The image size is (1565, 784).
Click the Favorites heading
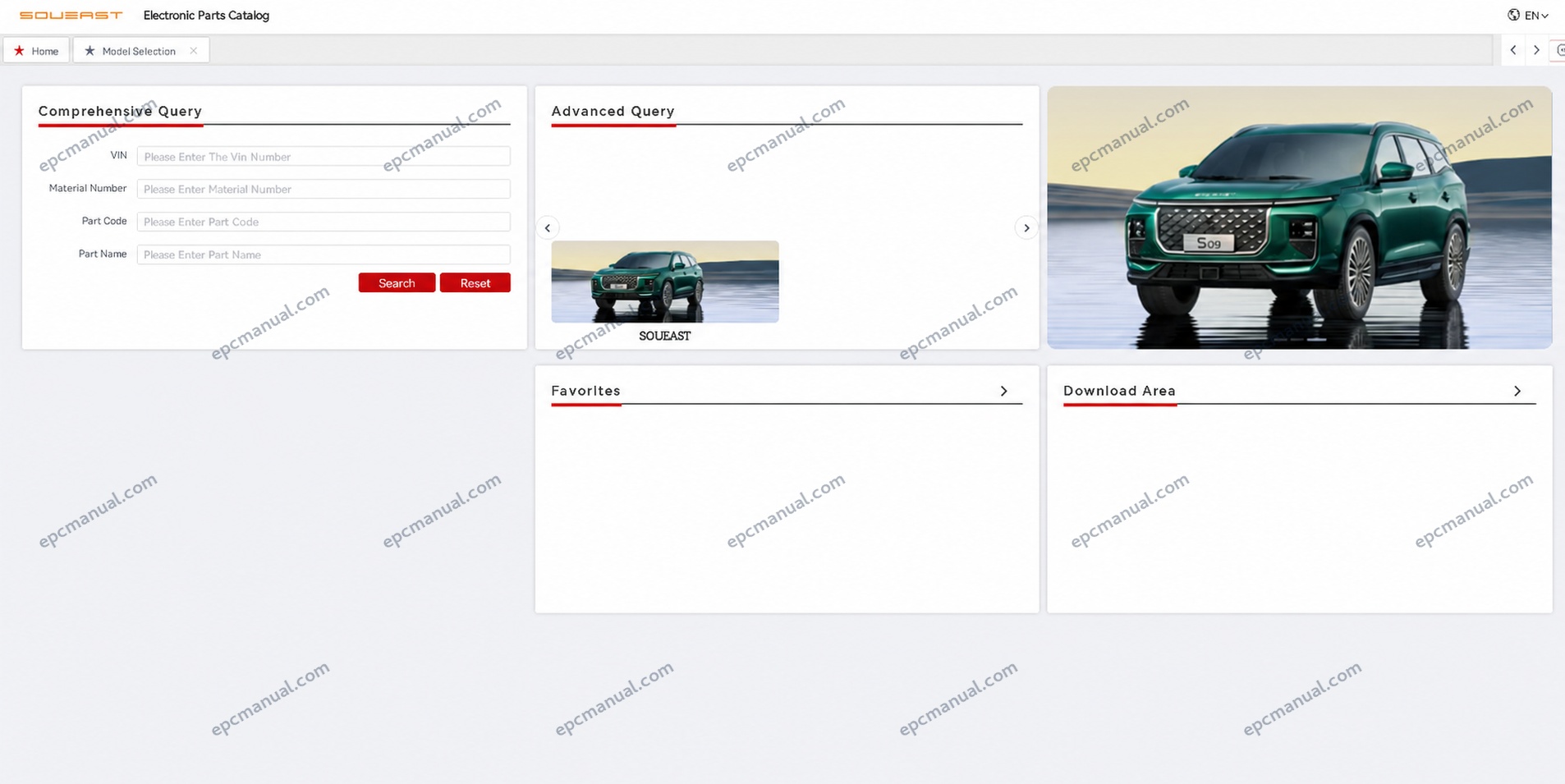click(x=585, y=391)
